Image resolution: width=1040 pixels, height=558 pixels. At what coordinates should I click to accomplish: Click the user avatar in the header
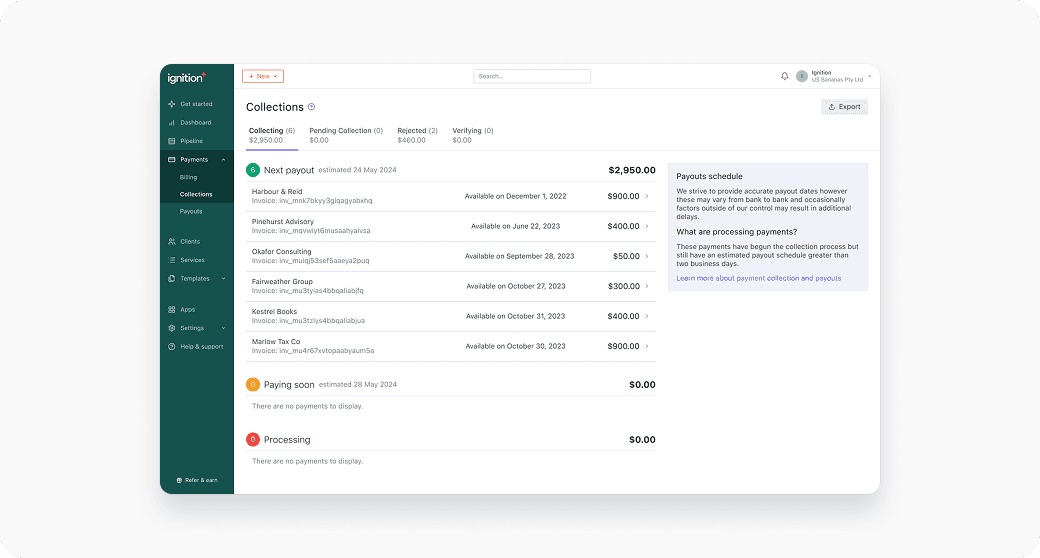802,76
